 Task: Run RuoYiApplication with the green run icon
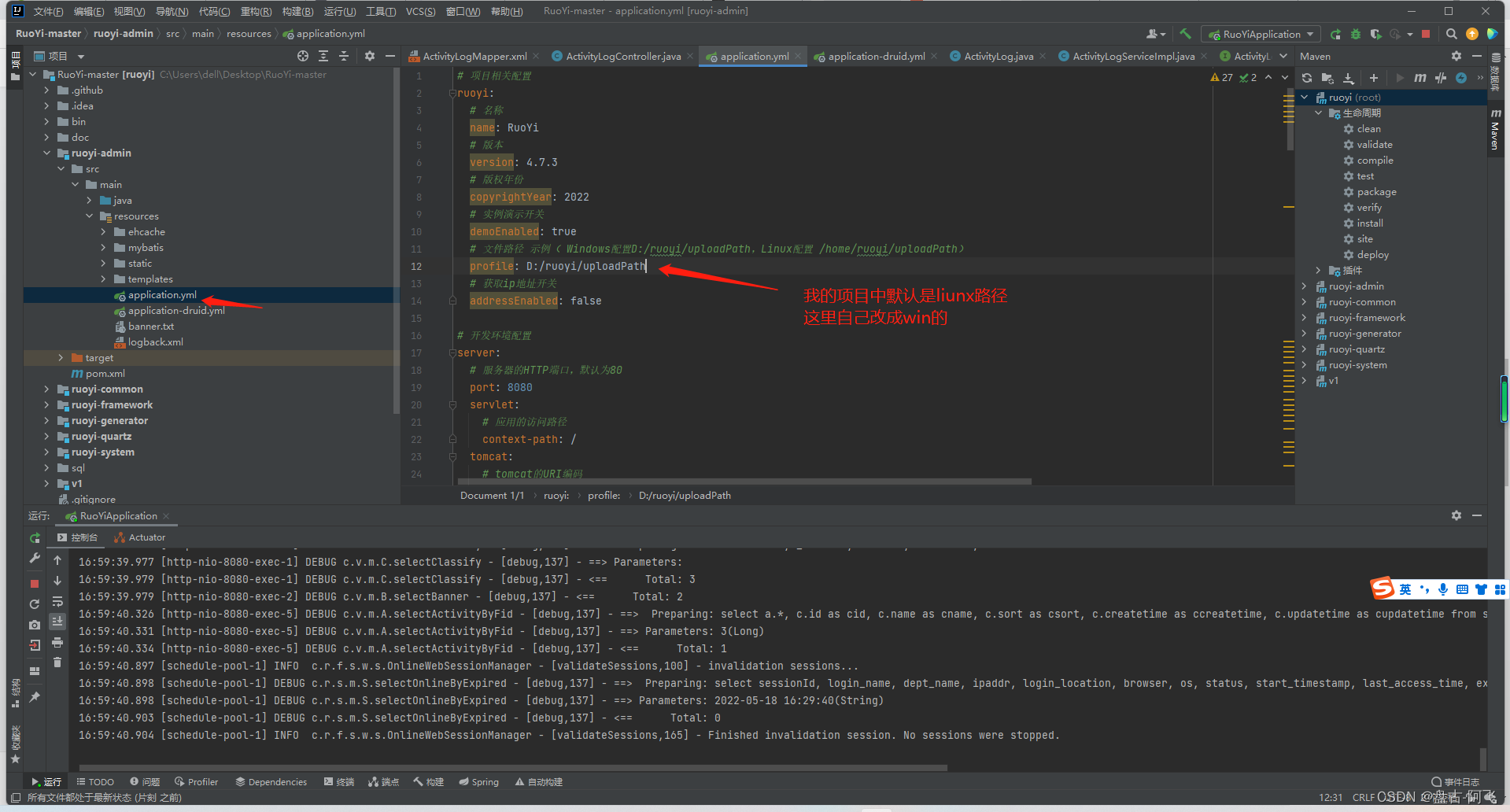1336,34
